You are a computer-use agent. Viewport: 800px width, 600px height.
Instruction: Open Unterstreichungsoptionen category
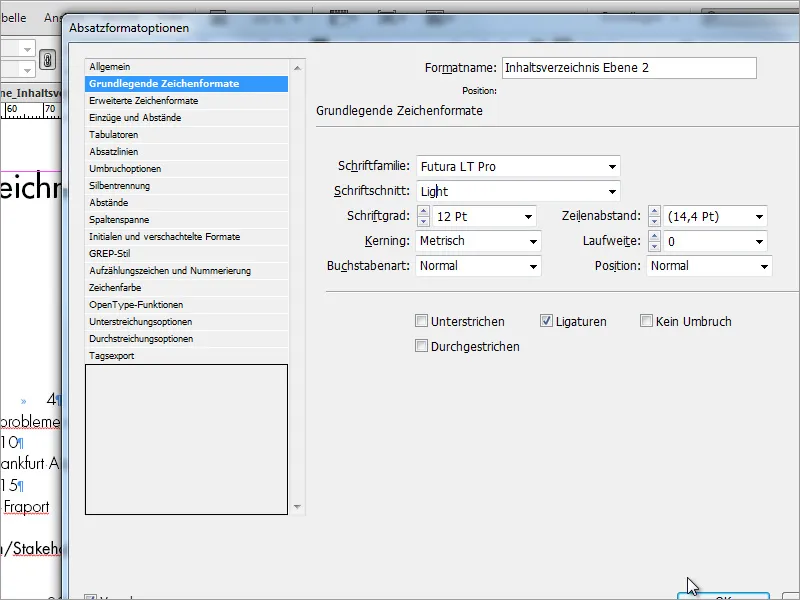click(x=186, y=322)
